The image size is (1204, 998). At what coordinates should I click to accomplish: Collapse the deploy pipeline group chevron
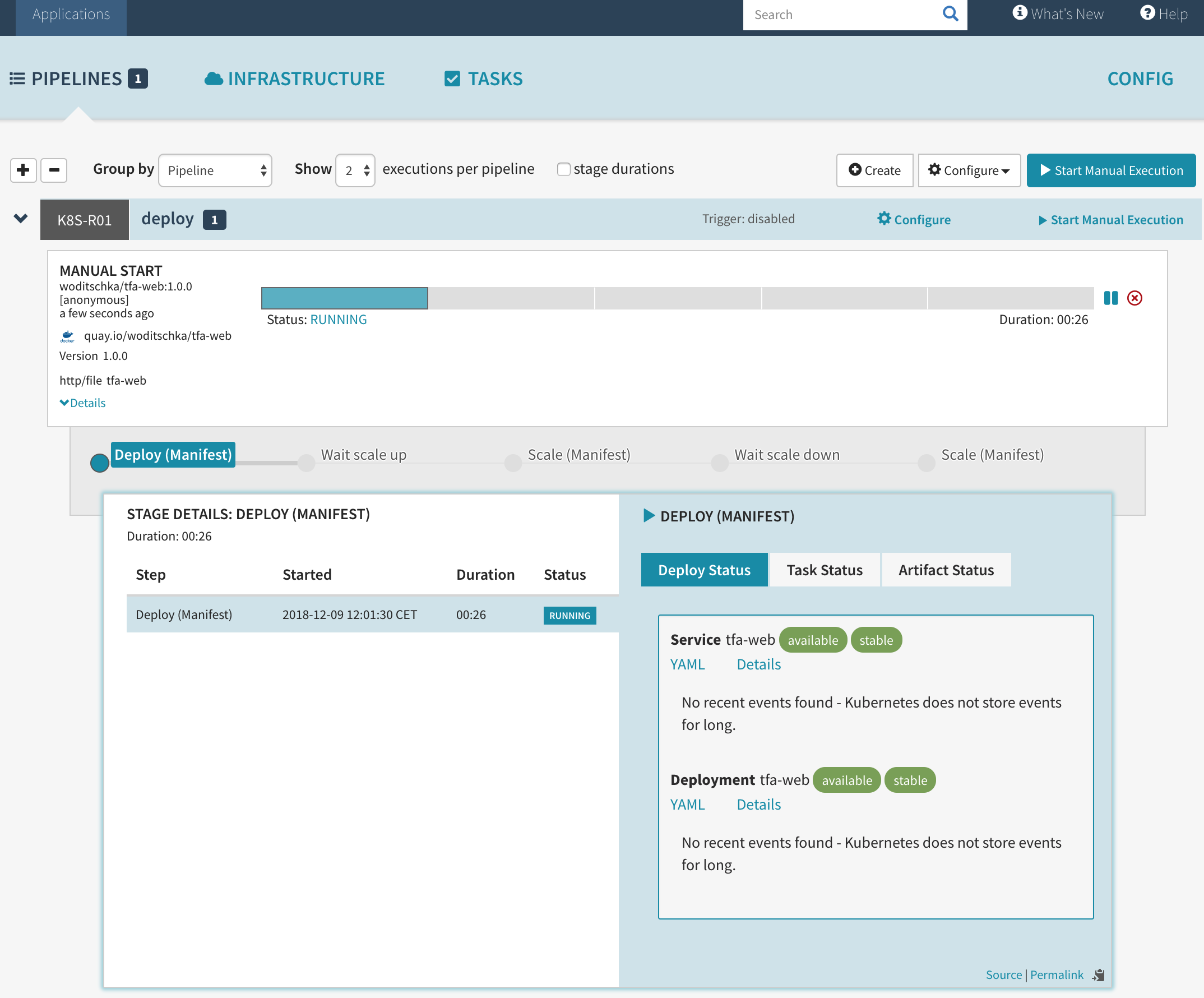coord(21,219)
